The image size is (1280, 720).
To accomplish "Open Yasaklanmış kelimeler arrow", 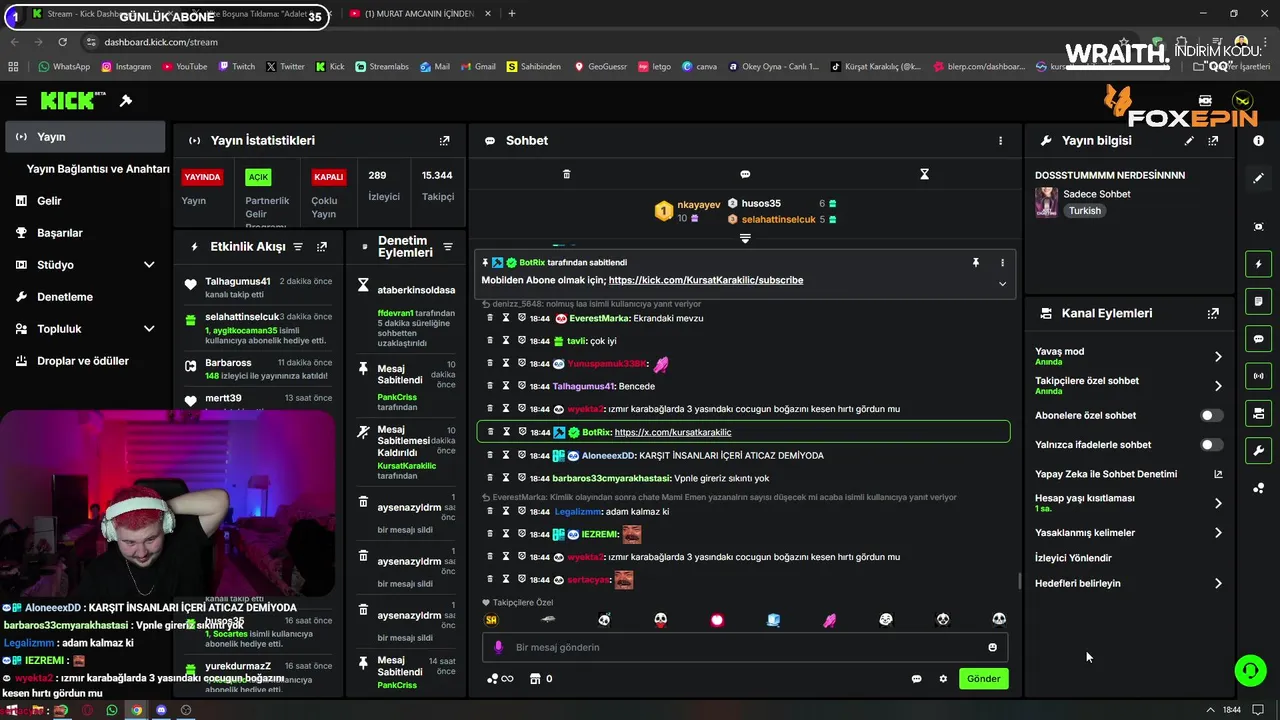I will point(1218,533).
